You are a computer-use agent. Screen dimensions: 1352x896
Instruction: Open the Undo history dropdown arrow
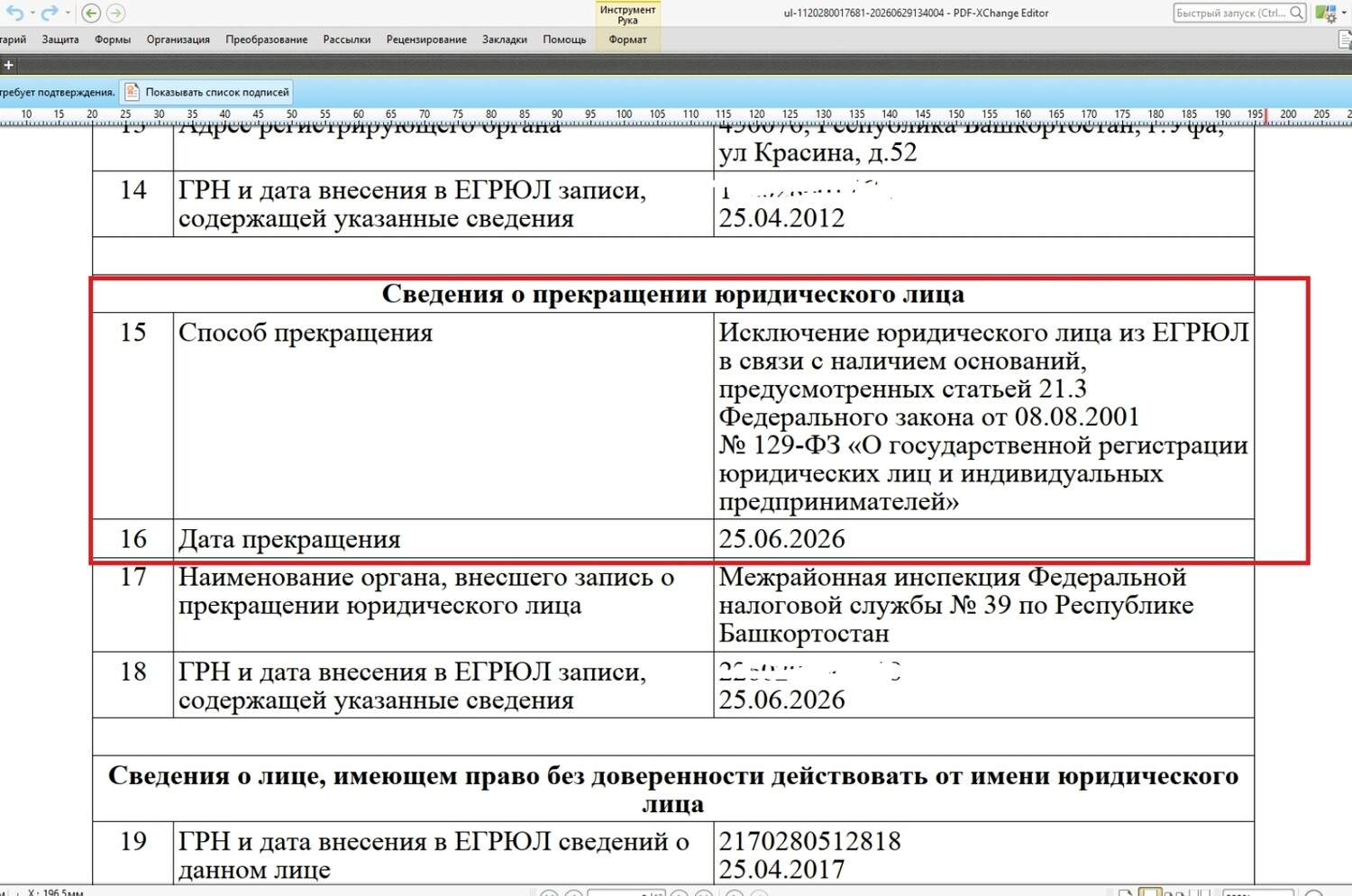(32, 13)
